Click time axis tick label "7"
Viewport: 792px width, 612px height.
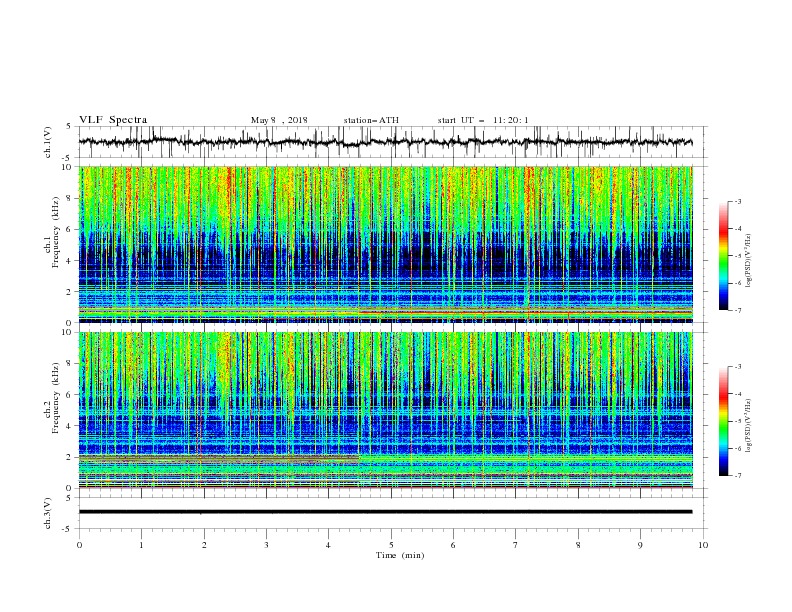[516, 545]
